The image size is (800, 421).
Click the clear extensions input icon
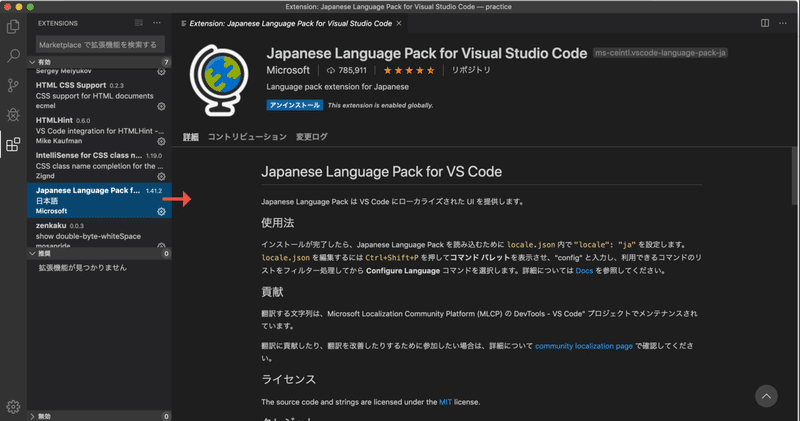(139, 23)
